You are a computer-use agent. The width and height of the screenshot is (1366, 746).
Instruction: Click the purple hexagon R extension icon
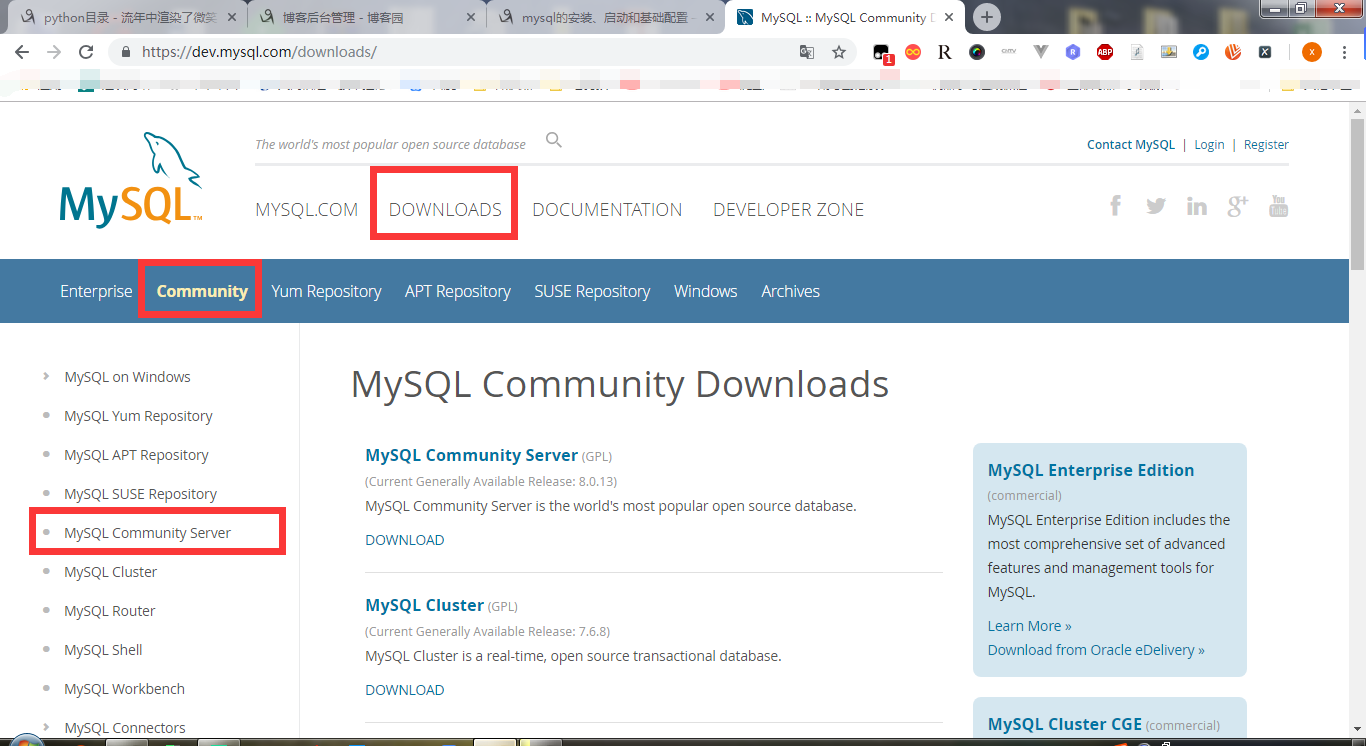coord(1073,52)
